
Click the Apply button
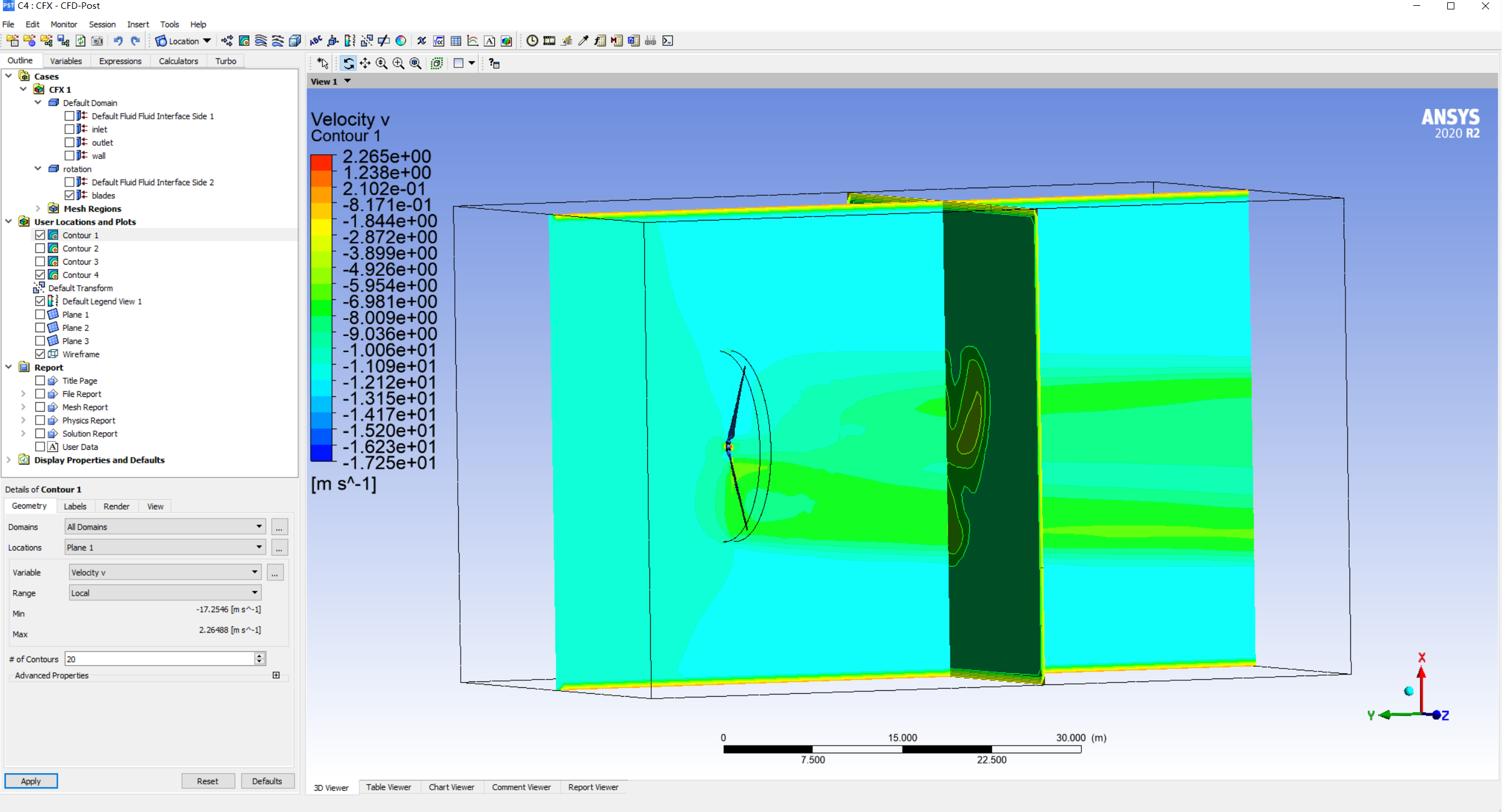[x=31, y=781]
